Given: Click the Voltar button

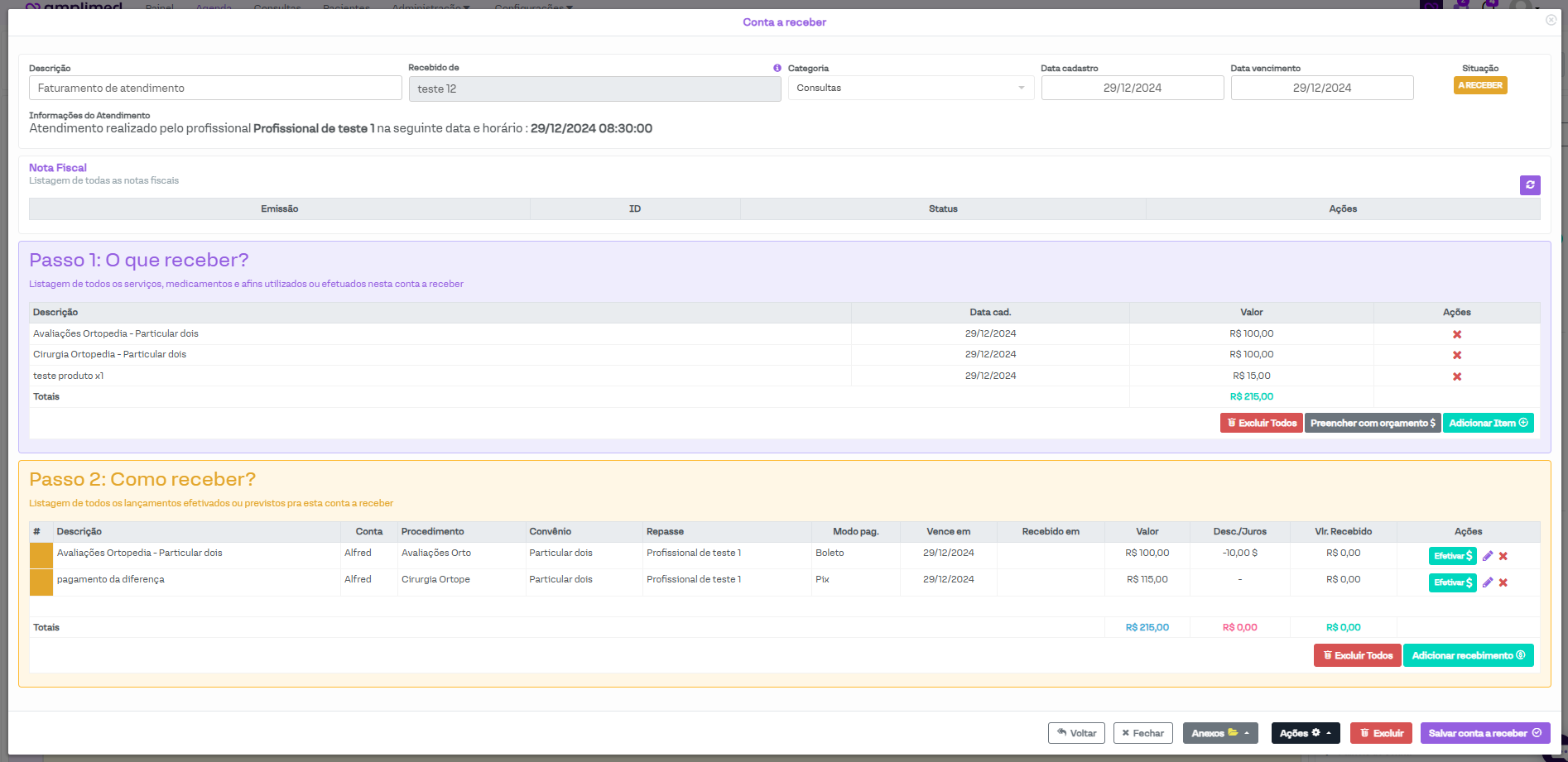Looking at the screenshot, I should (1075, 733).
